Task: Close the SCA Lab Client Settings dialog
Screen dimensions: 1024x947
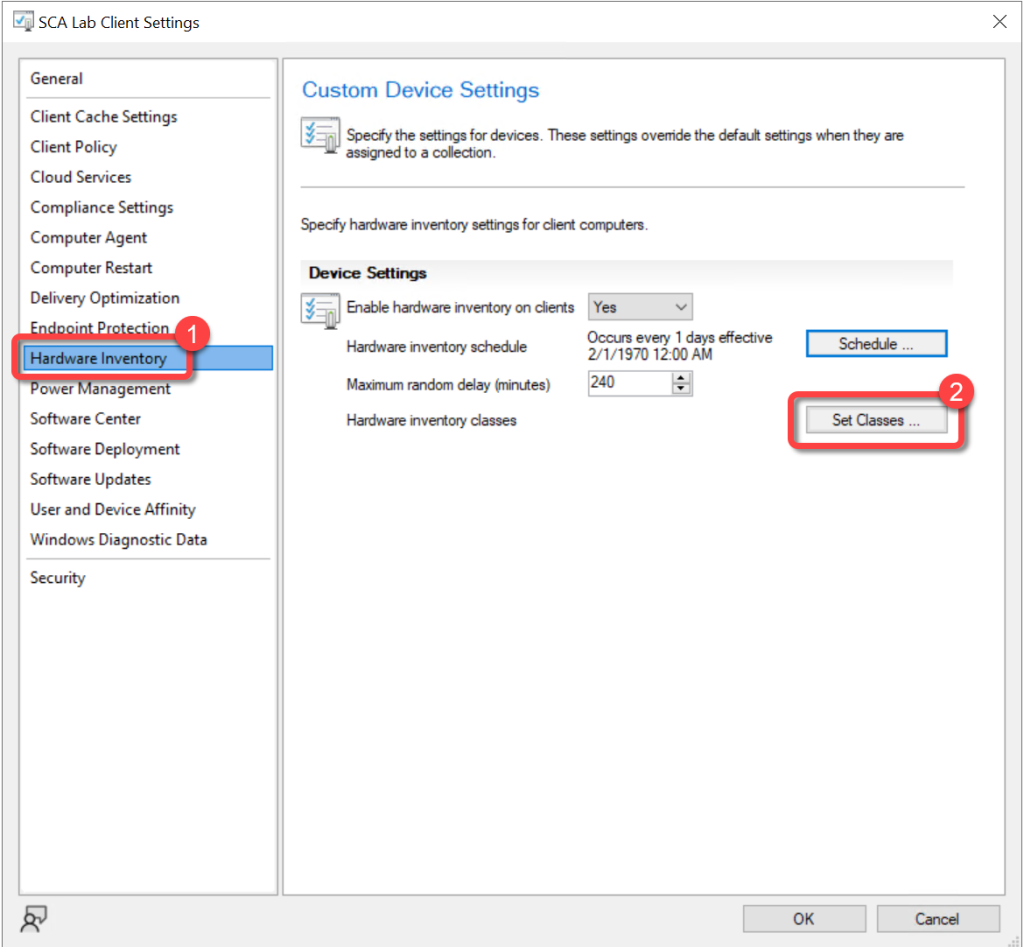Action: tap(999, 22)
